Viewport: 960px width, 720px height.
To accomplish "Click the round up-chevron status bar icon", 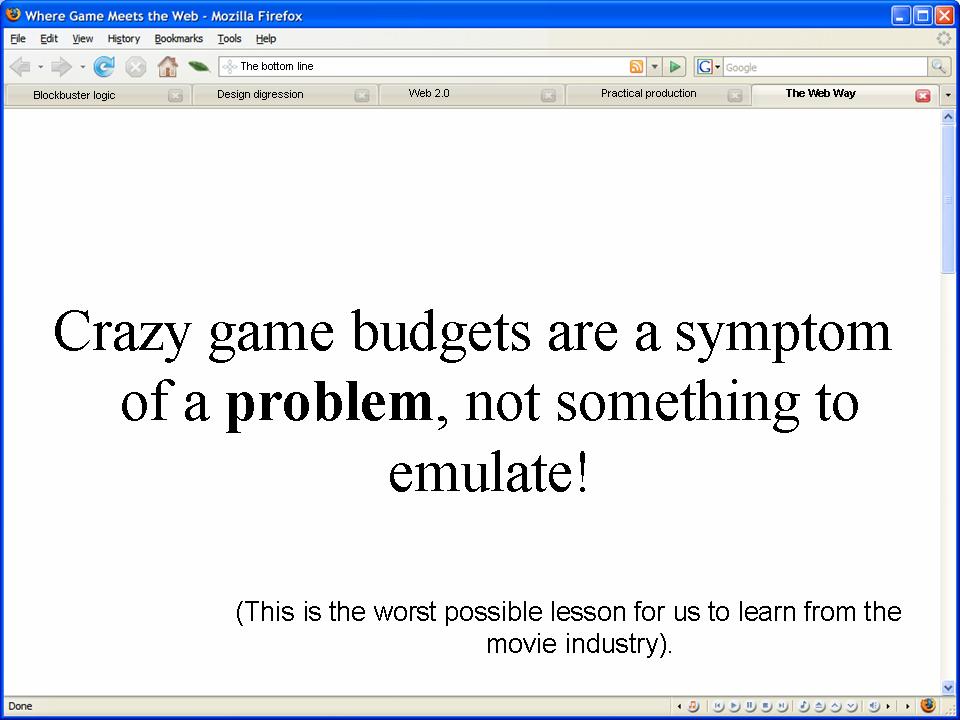I will click(x=836, y=706).
